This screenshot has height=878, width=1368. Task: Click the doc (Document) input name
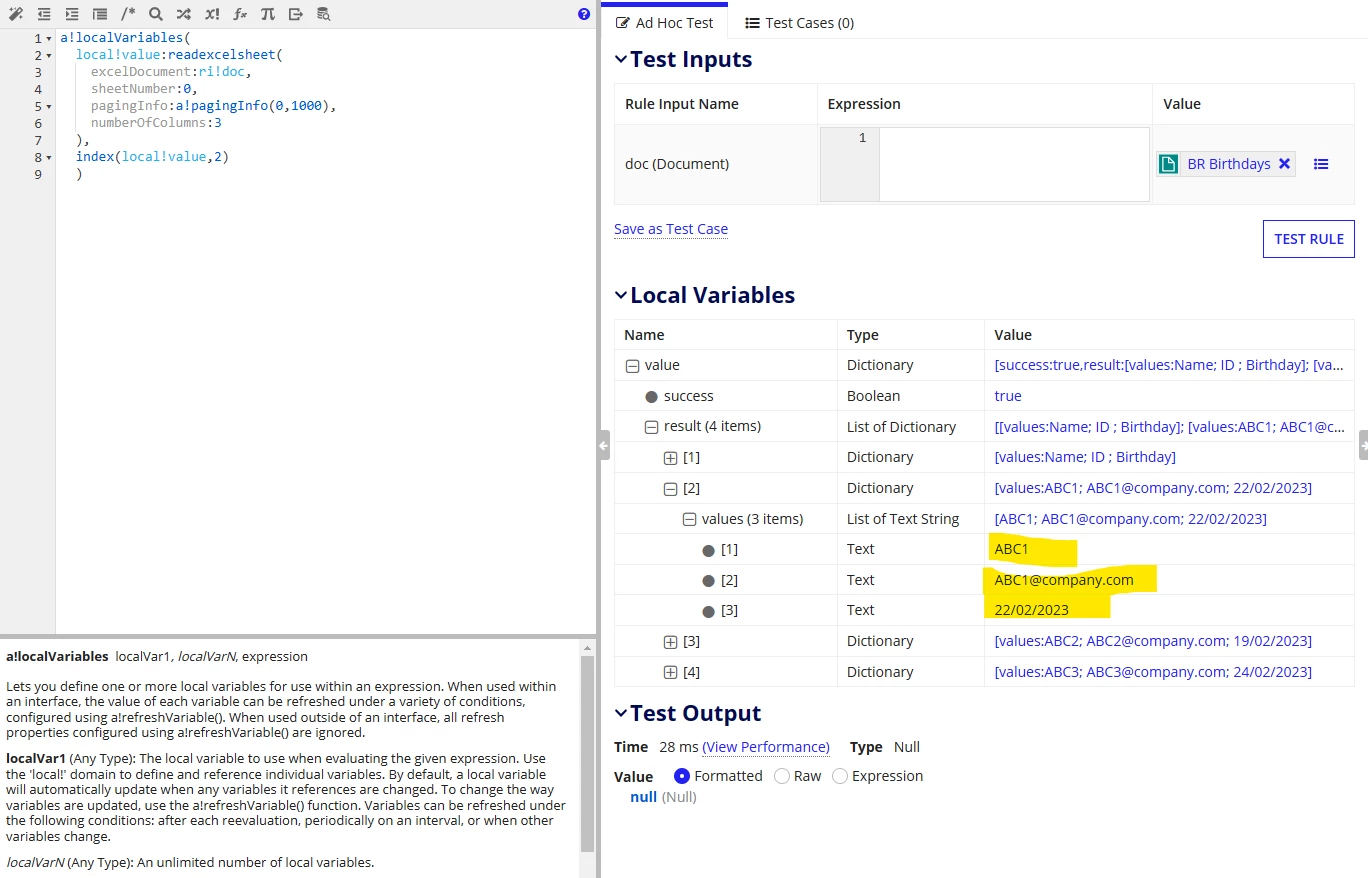[x=677, y=164]
